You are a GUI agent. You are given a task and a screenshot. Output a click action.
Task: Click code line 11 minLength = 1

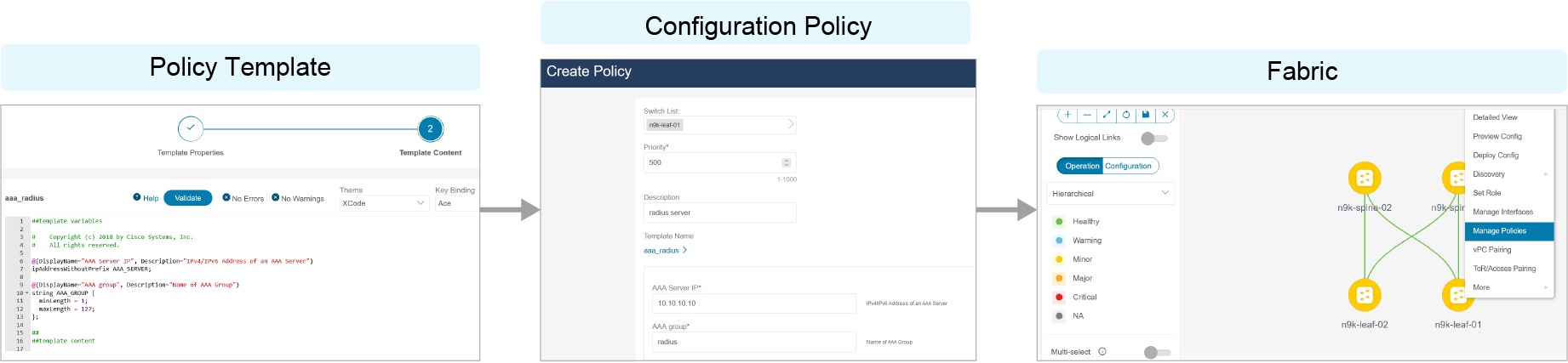tap(63, 301)
